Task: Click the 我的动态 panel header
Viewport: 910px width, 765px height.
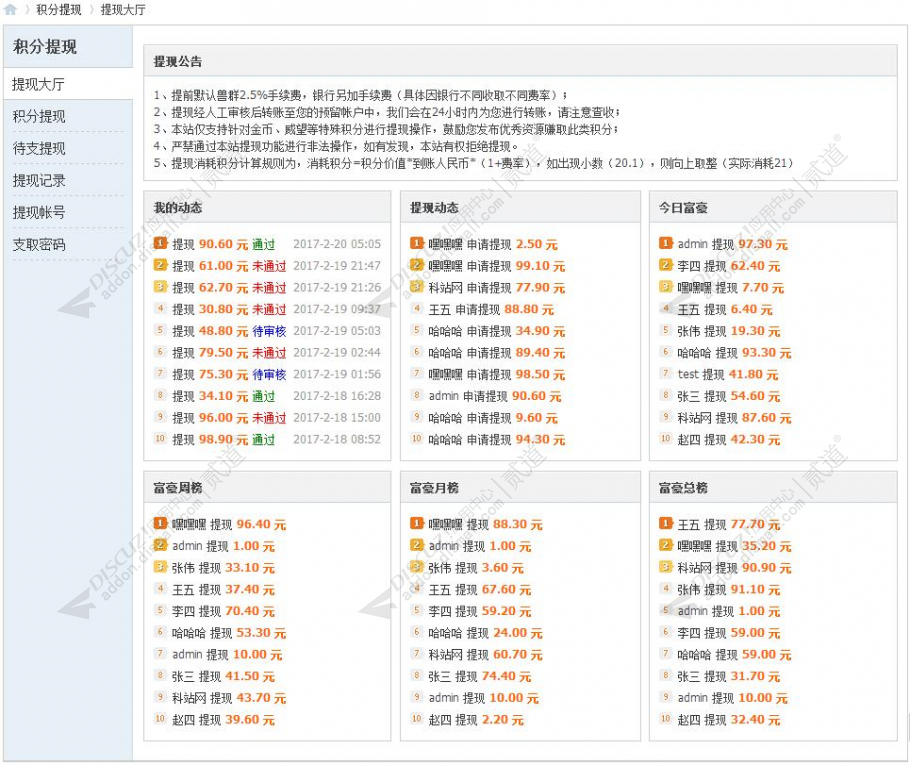Action: (x=267, y=207)
